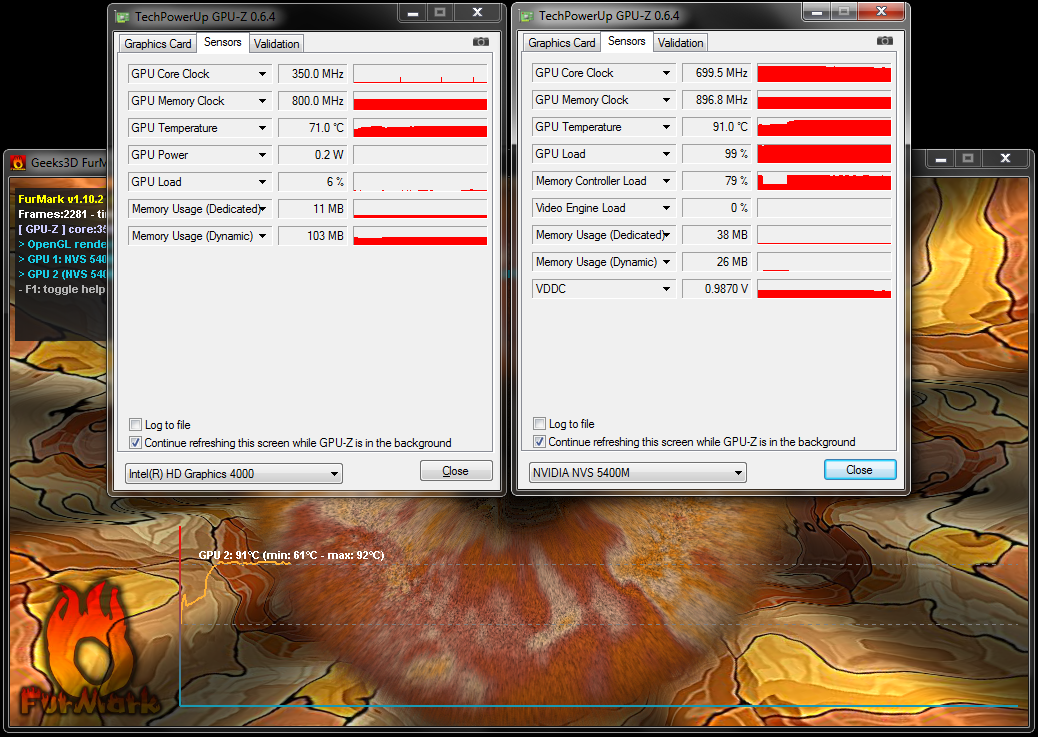This screenshot has width=1038, height=737.
Task: Click the Memory Controller Load graph
Action: [x=824, y=181]
